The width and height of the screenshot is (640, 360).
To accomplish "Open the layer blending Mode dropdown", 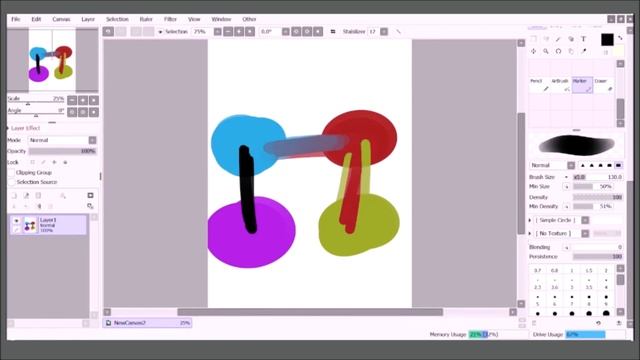I will coord(93,140).
